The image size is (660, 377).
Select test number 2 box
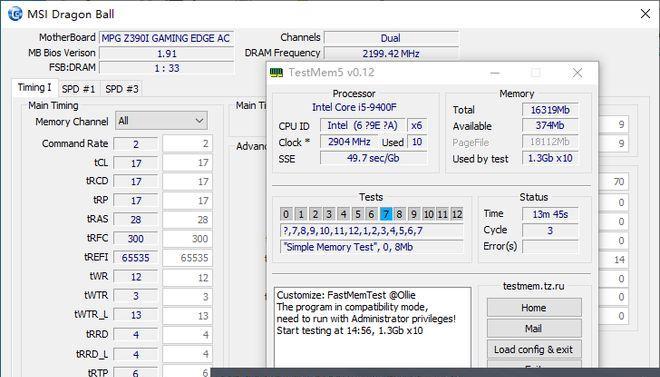(315, 214)
